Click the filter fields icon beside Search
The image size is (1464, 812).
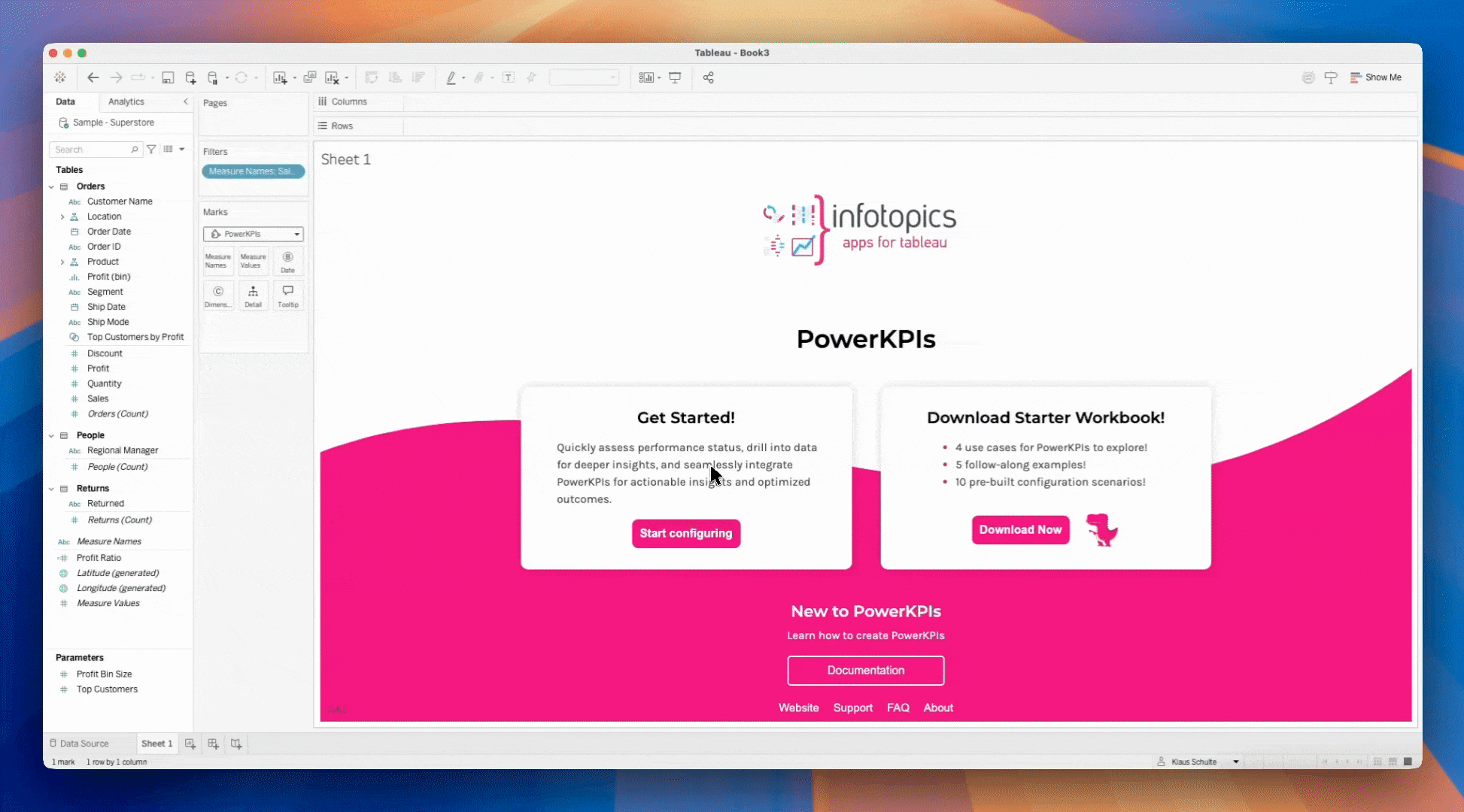click(x=151, y=150)
